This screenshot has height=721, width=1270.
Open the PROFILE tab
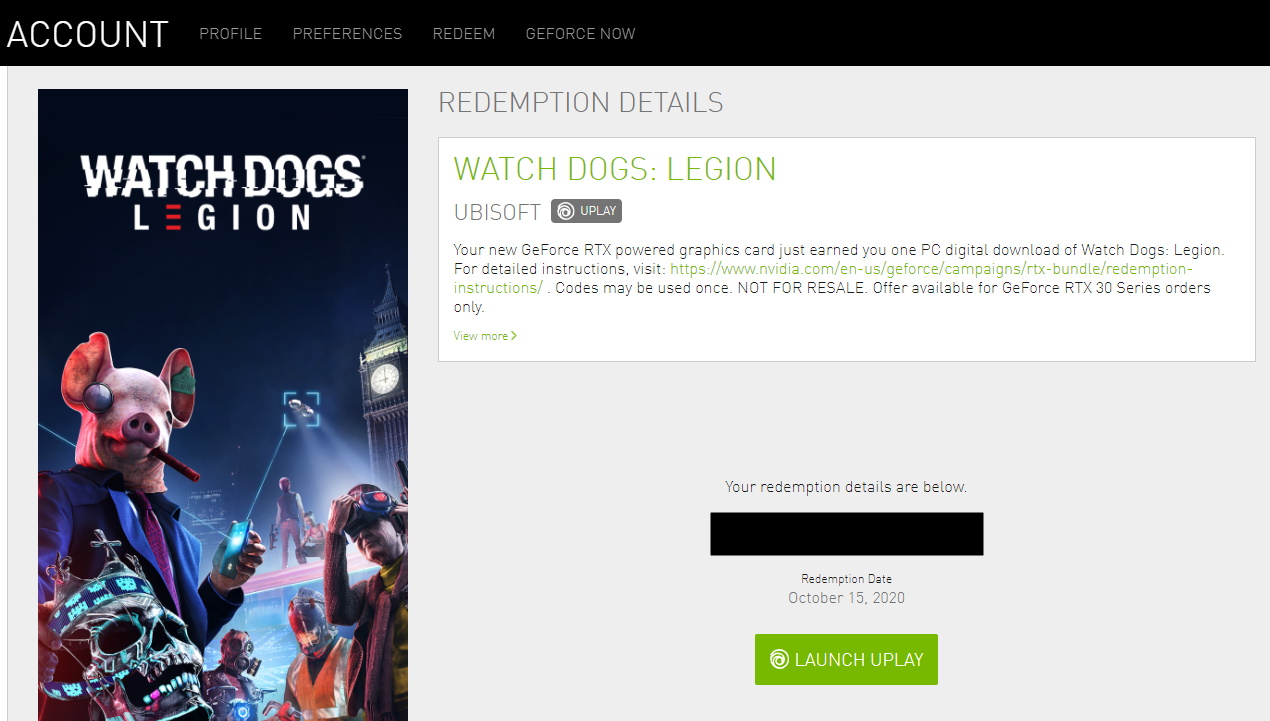pyautogui.click(x=230, y=33)
